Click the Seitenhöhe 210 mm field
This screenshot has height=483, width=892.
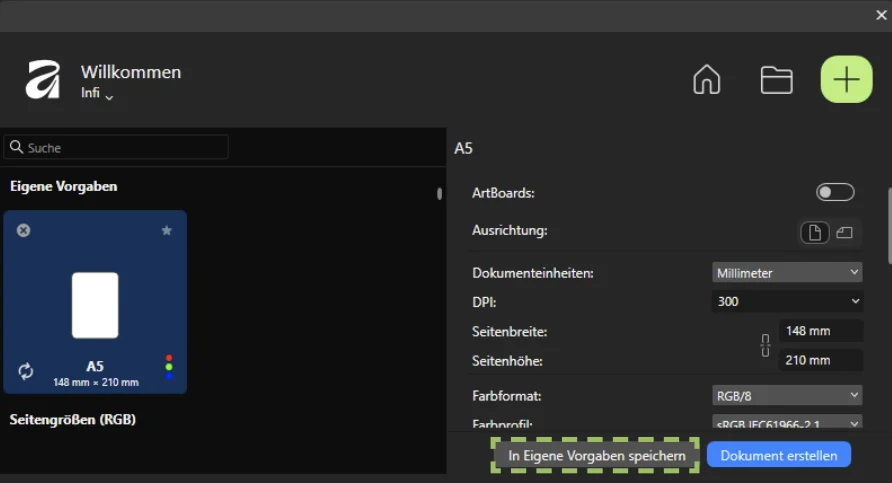coord(820,360)
